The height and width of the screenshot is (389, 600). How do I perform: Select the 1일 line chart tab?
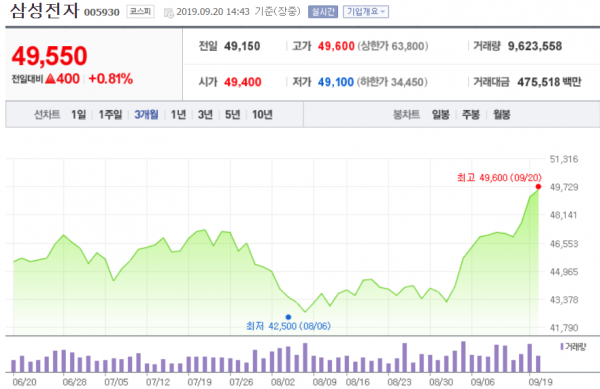pyautogui.click(x=78, y=114)
